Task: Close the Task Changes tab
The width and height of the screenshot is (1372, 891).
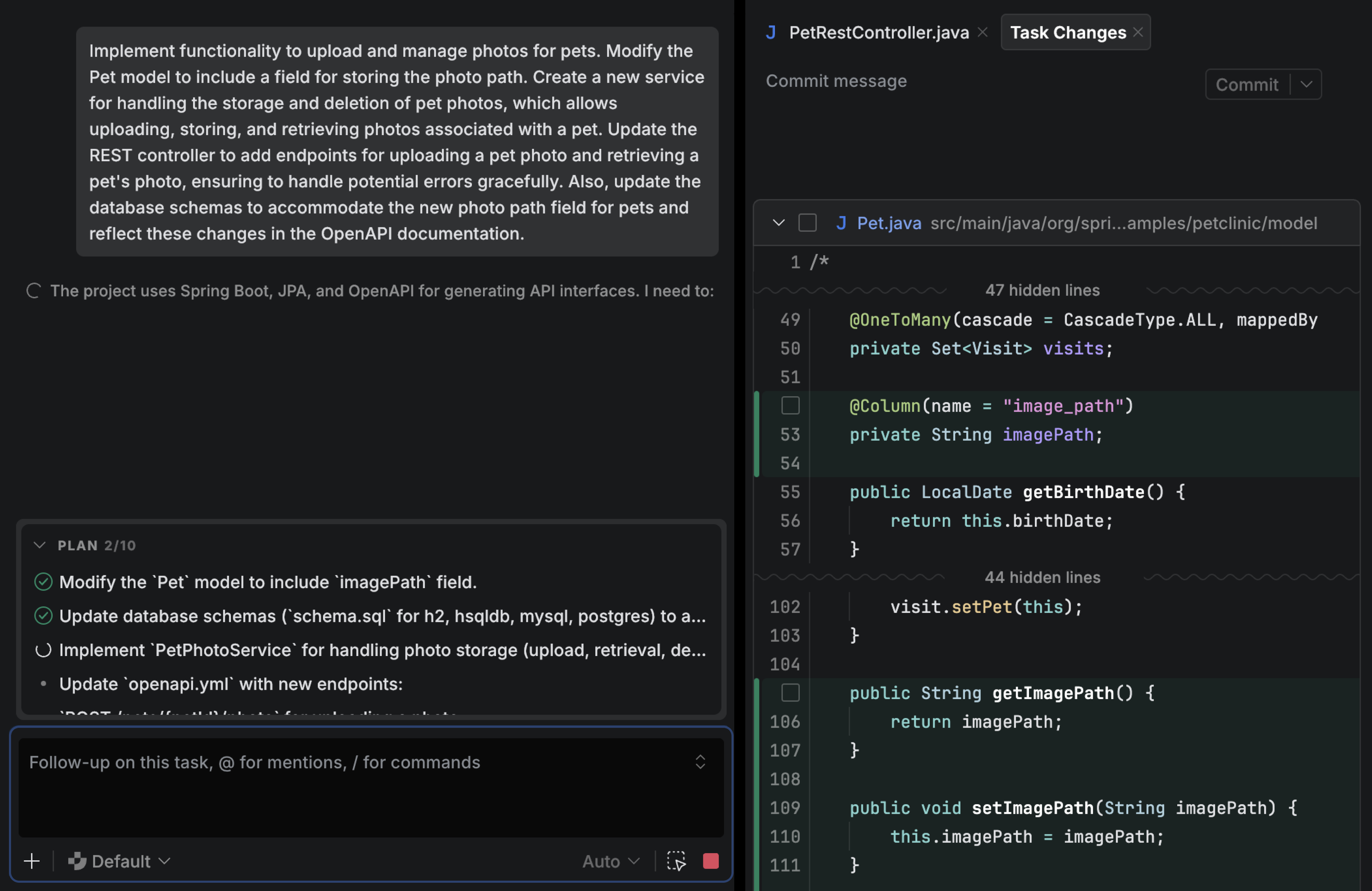Action: click(x=1138, y=32)
